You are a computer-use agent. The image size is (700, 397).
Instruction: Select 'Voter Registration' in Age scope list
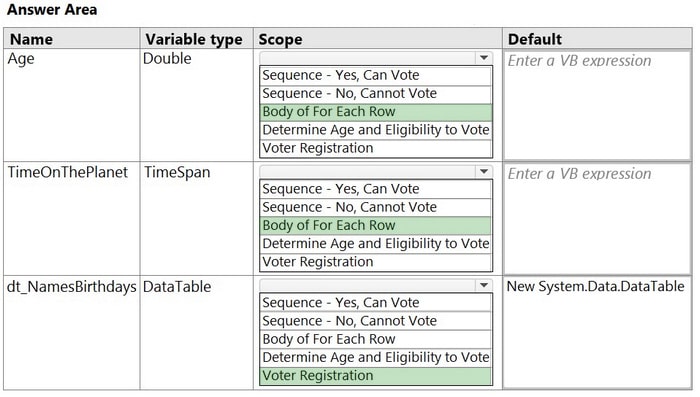point(376,148)
